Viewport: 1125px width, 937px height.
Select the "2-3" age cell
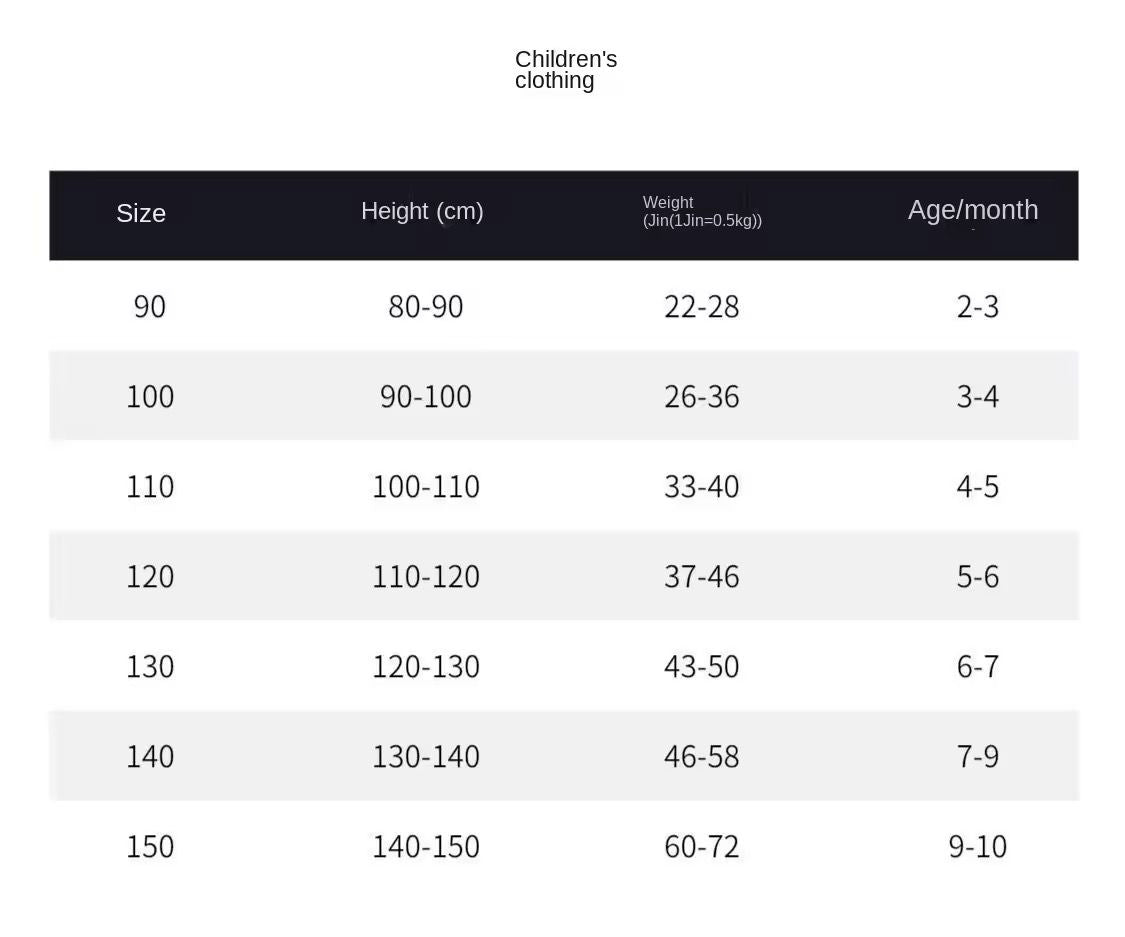pyautogui.click(x=978, y=306)
